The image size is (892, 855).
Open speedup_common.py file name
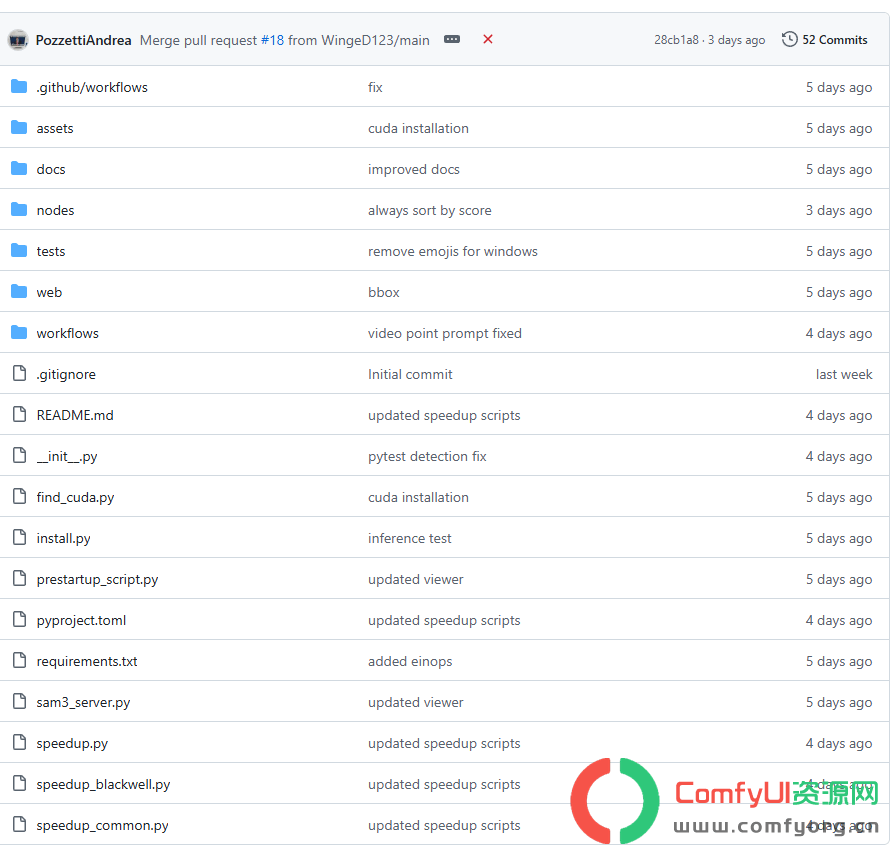click(102, 825)
